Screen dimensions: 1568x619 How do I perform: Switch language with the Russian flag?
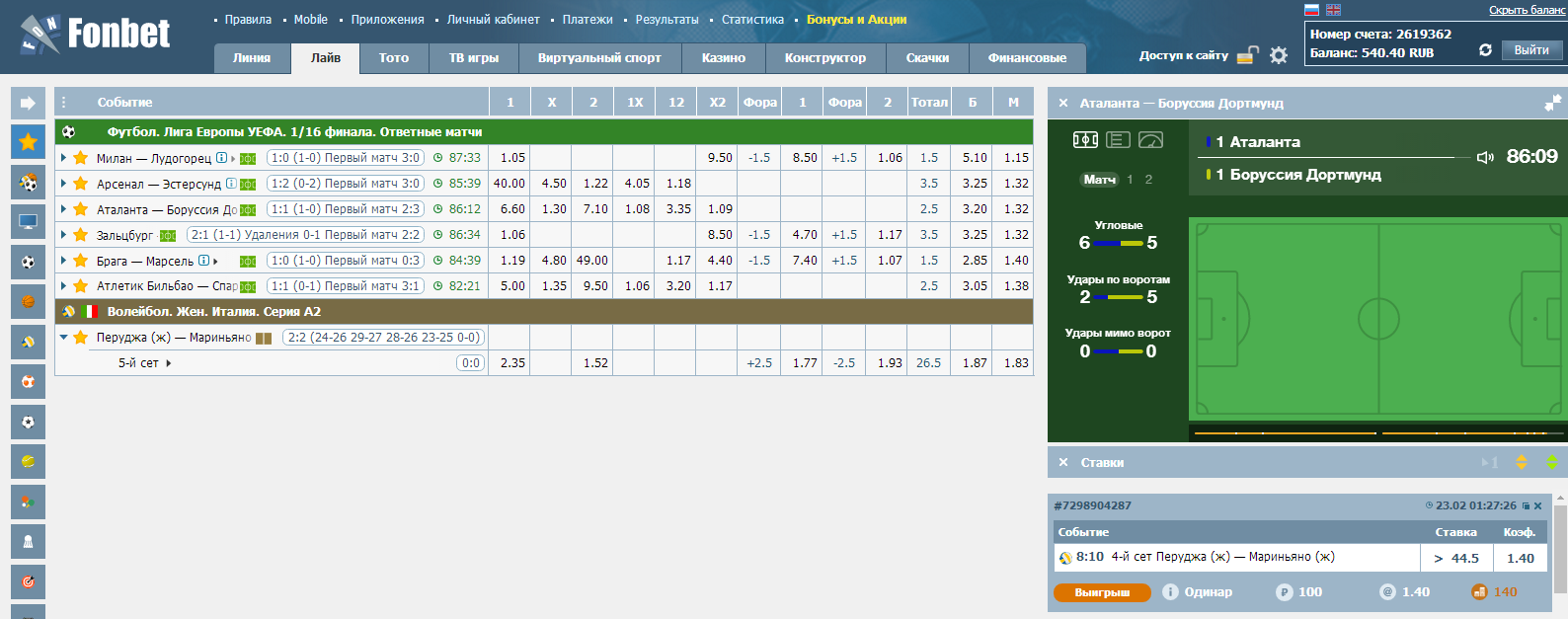click(x=1311, y=10)
